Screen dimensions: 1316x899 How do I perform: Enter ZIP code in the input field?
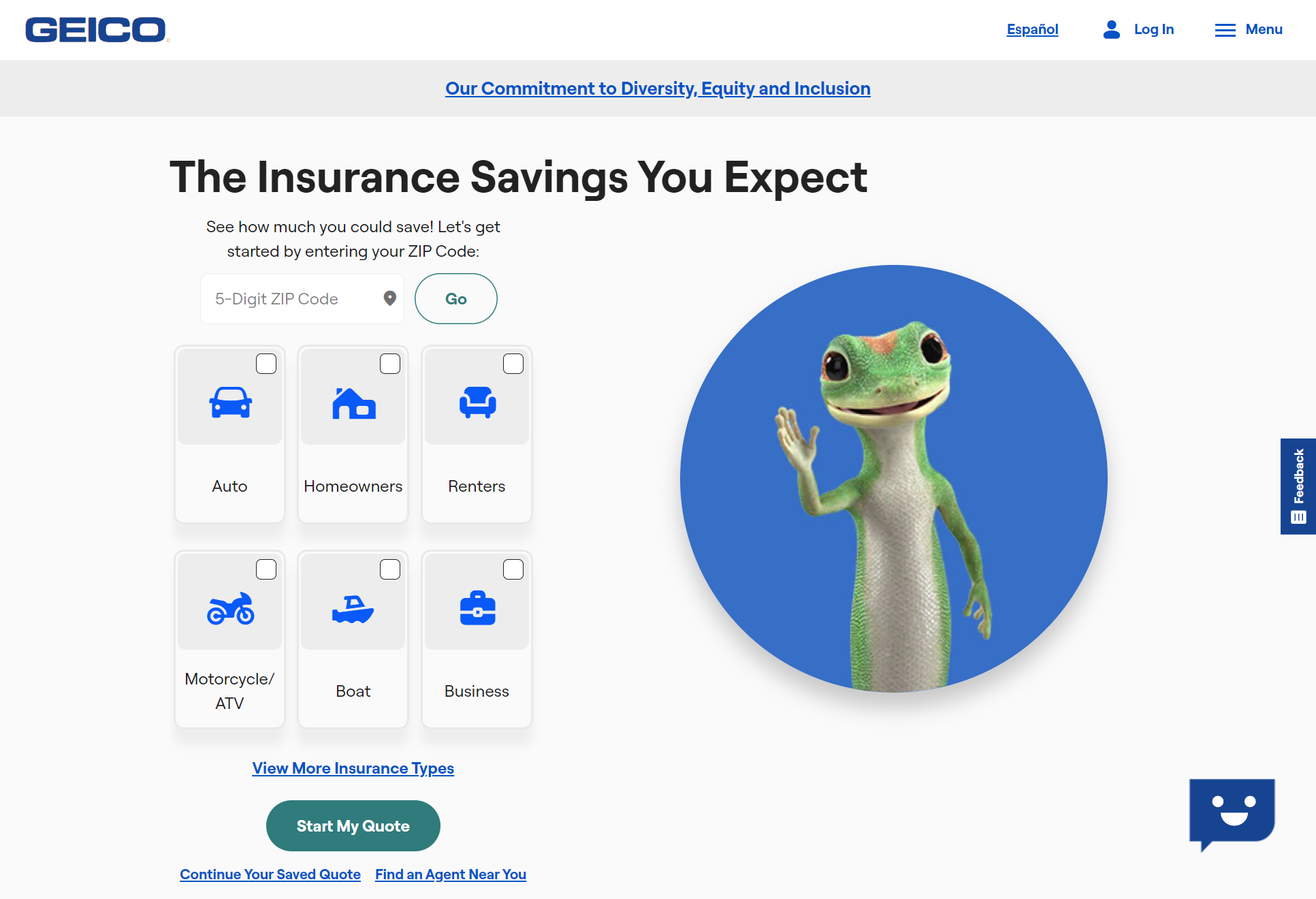(296, 298)
